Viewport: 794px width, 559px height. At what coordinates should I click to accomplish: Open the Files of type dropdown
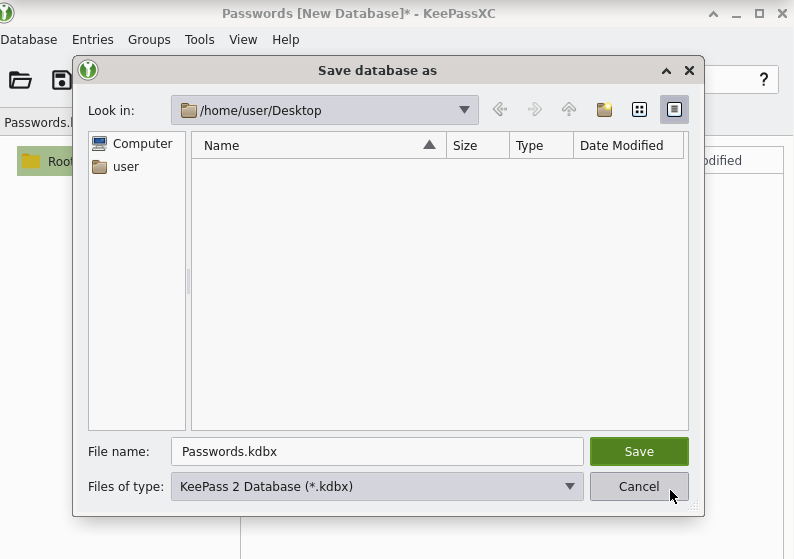coord(570,487)
